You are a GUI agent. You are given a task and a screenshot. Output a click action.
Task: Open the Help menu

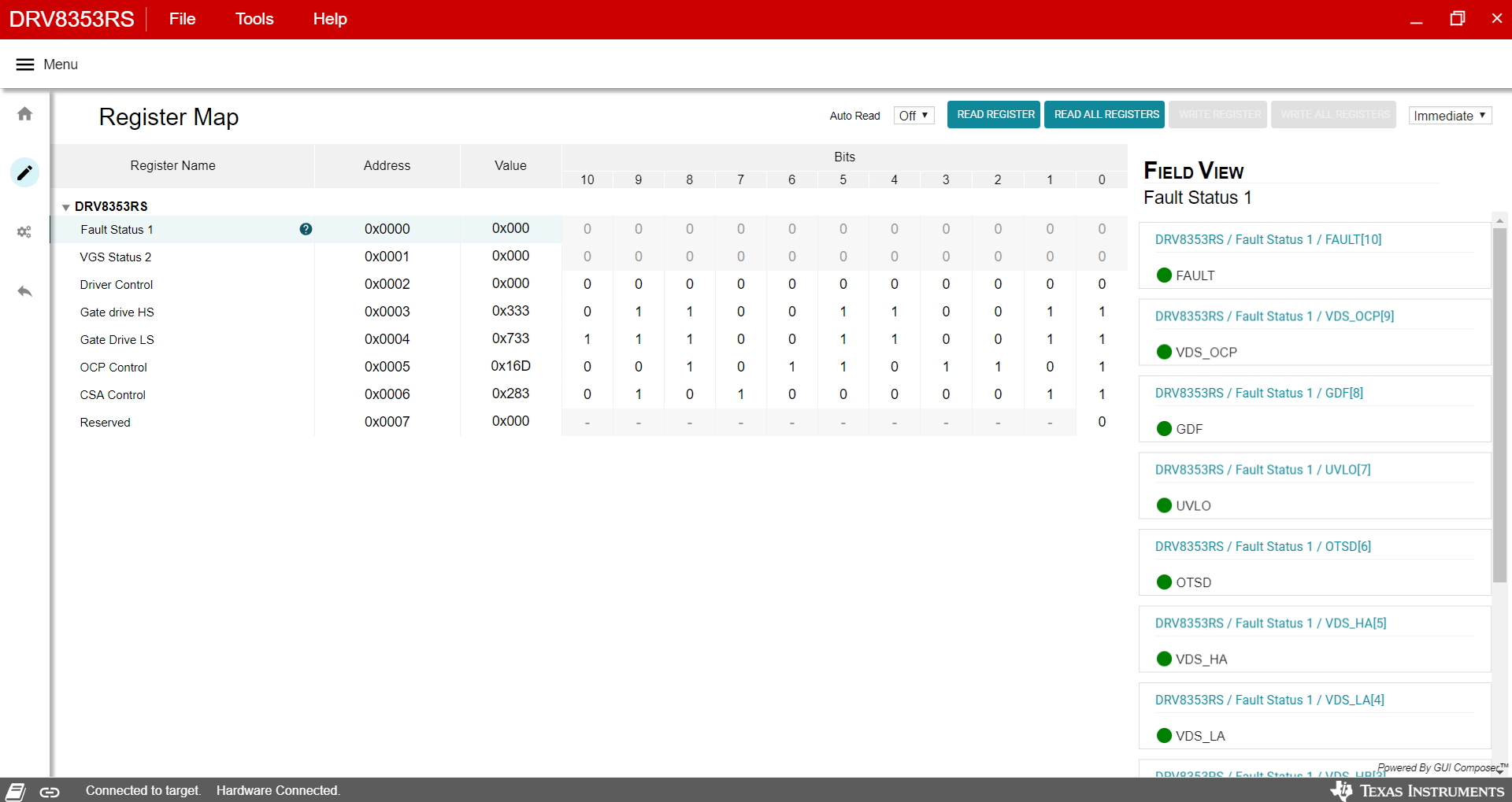330,19
